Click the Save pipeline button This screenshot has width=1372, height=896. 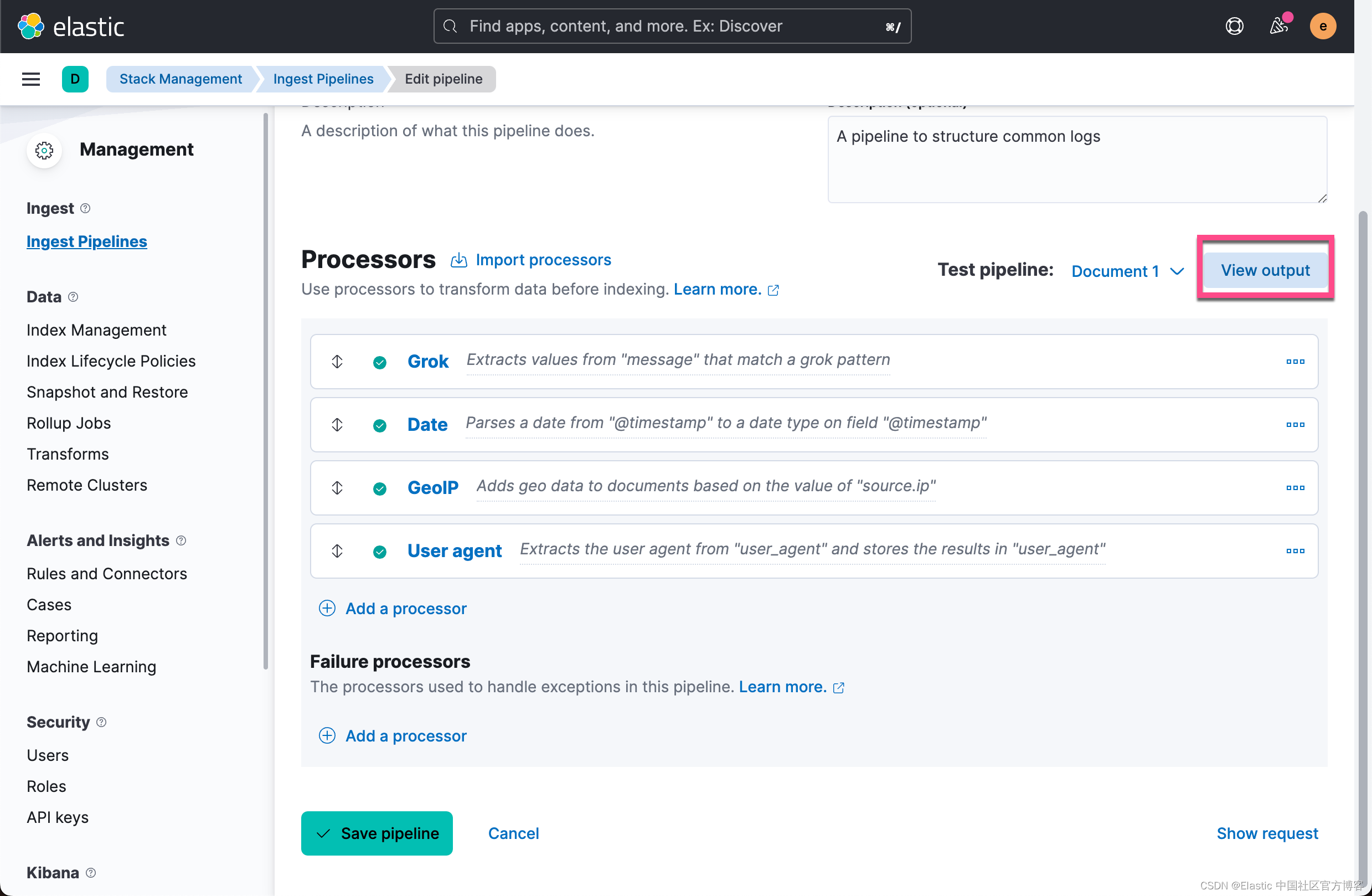(376, 833)
